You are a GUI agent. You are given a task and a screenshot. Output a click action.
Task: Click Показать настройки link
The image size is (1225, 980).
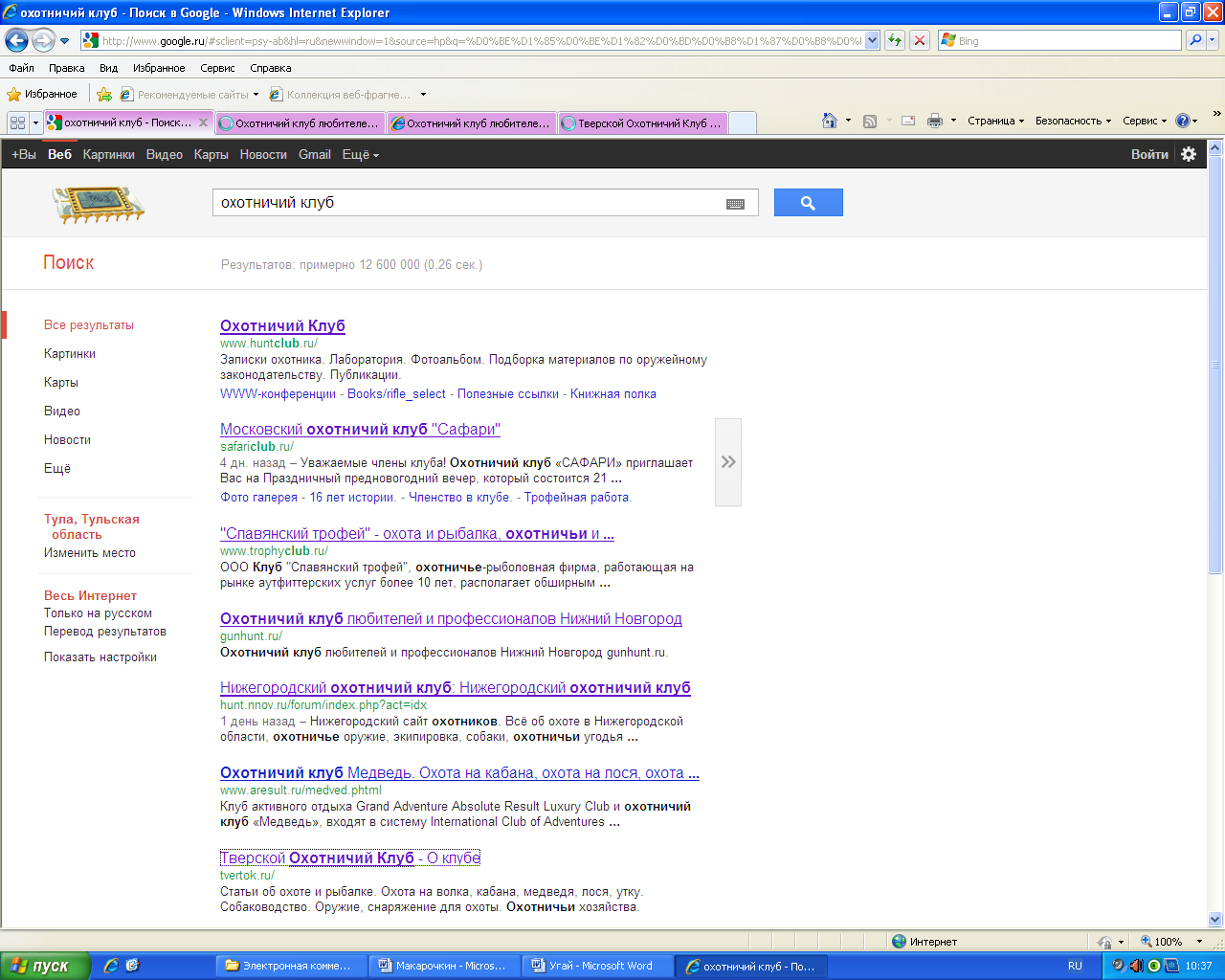coord(100,657)
